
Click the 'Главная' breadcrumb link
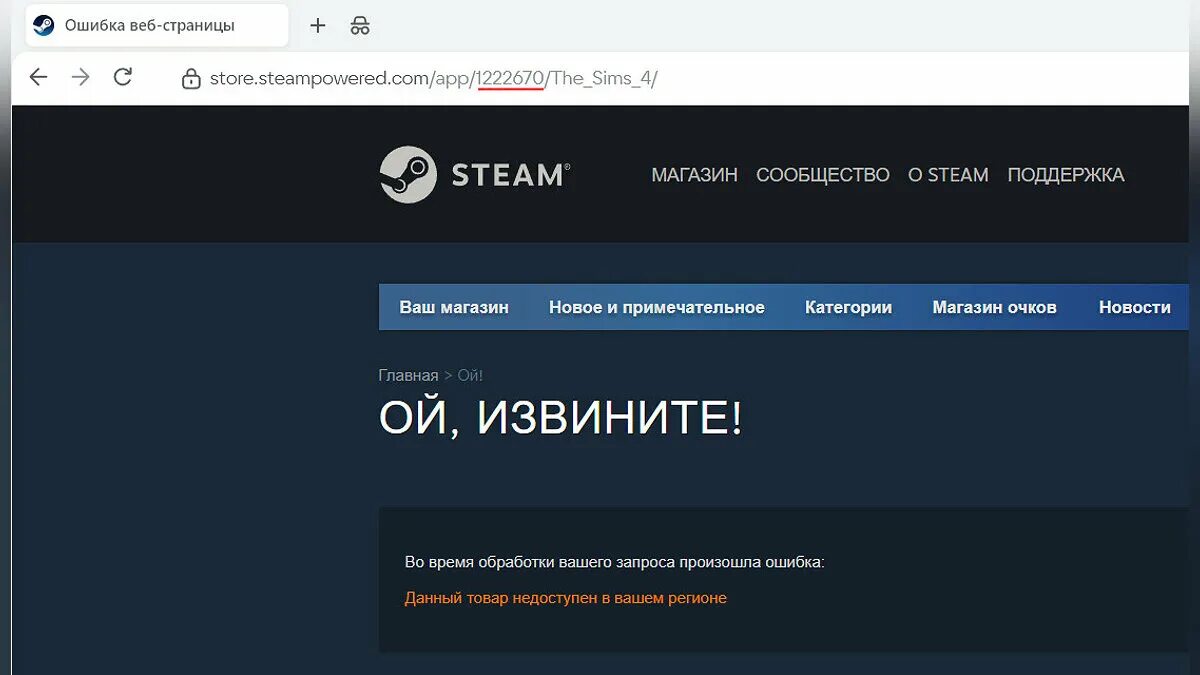[408, 375]
